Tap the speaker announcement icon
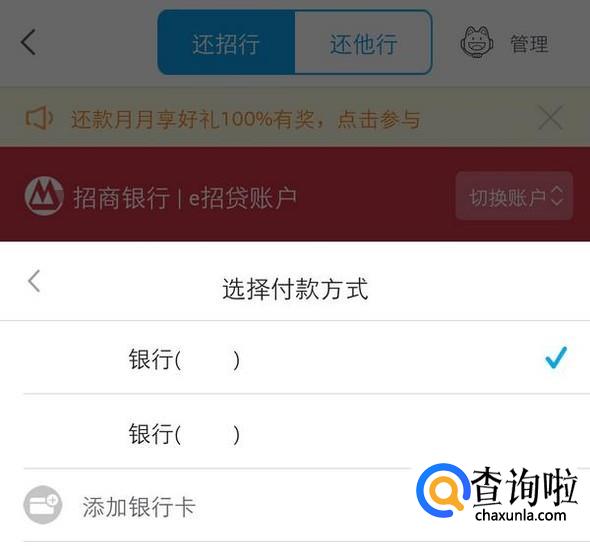This screenshot has width=590, height=546. (x=39, y=118)
